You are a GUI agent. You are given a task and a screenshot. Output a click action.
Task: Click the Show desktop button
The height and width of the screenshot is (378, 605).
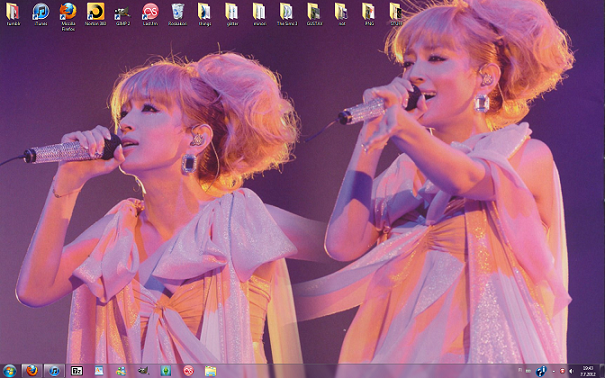tap(602, 371)
